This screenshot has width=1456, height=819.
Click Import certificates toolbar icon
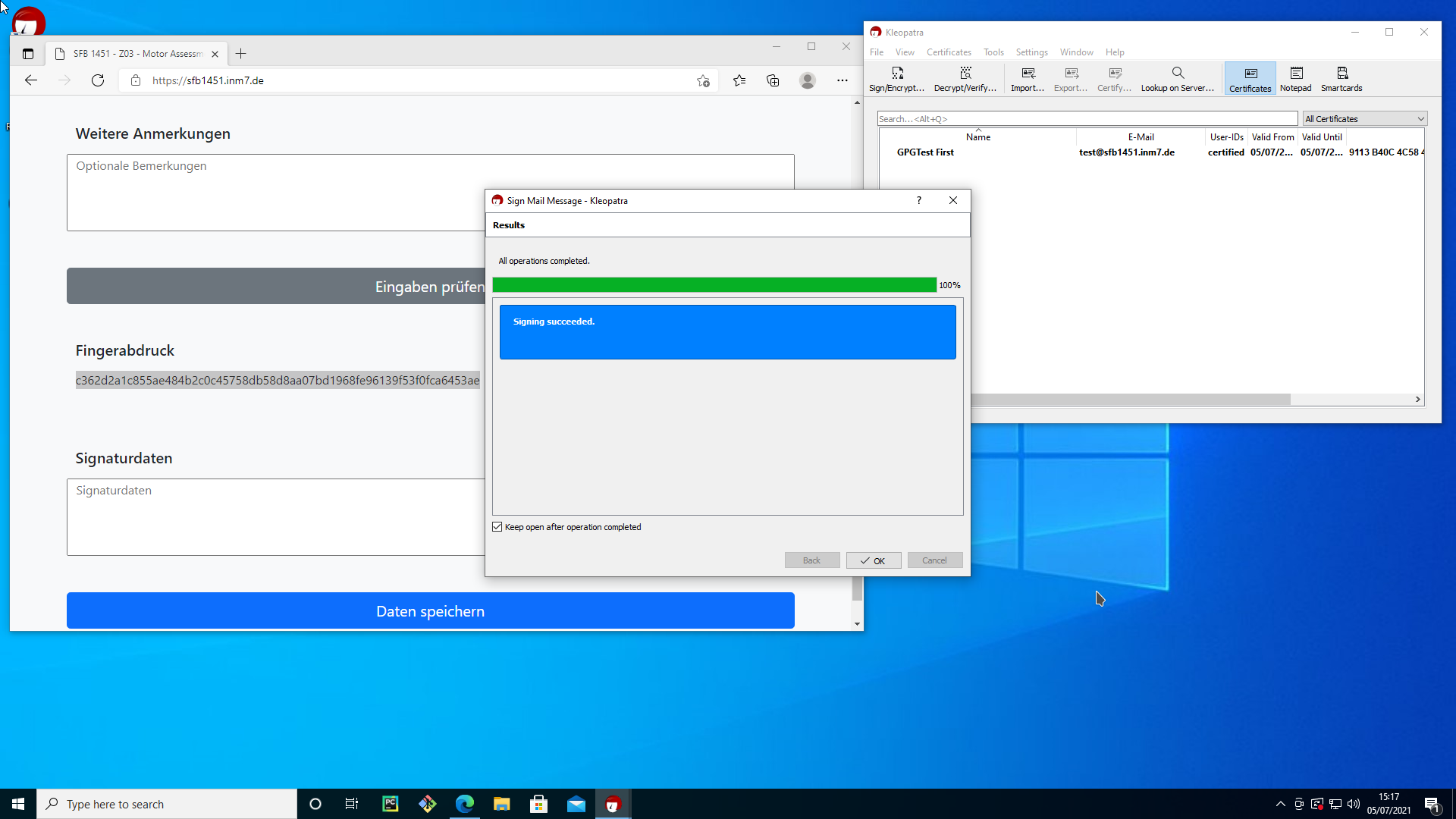[x=1028, y=79]
